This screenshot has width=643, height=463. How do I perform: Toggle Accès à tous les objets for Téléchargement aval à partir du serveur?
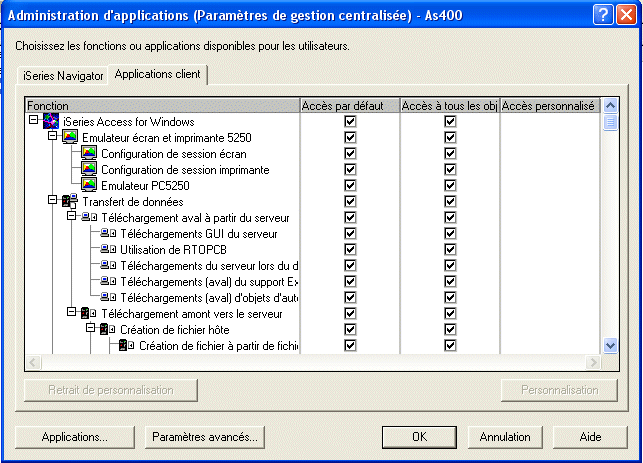coord(450,217)
